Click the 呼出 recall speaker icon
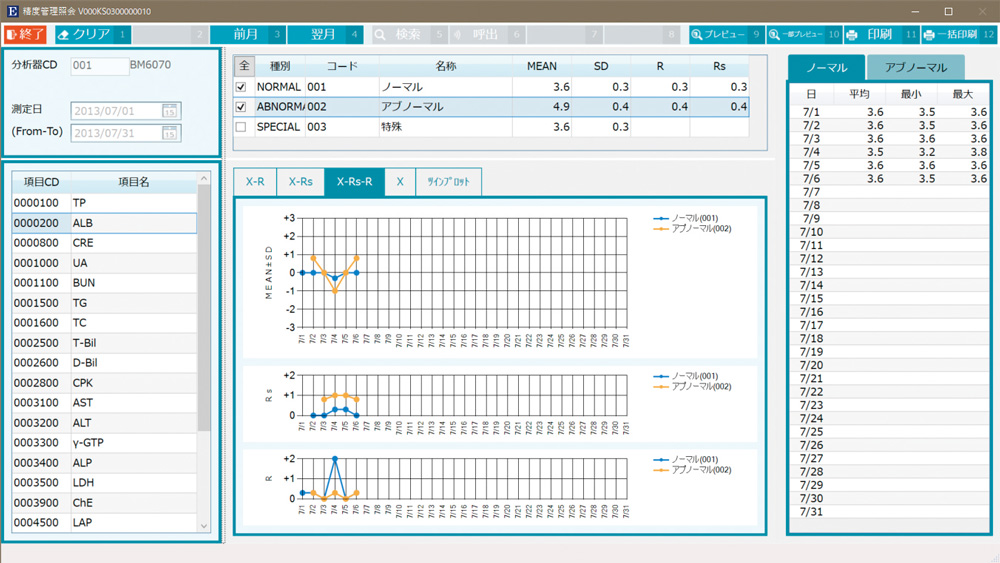This screenshot has height=563, width=1000. click(458, 34)
